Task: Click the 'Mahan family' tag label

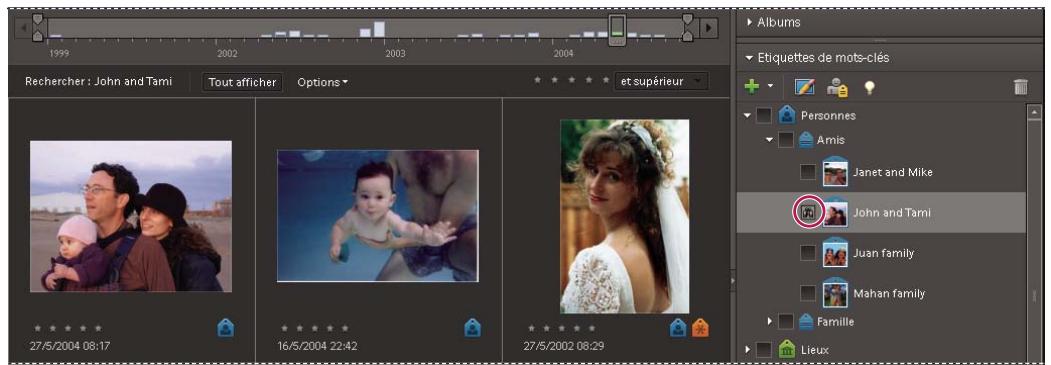Action: pyautogui.click(x=889, y=293)
